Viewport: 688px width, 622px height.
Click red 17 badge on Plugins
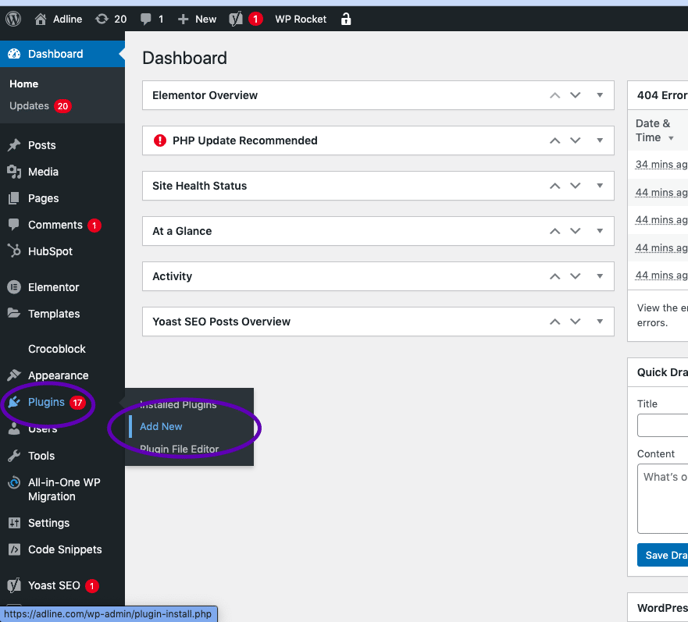point(77,402)
